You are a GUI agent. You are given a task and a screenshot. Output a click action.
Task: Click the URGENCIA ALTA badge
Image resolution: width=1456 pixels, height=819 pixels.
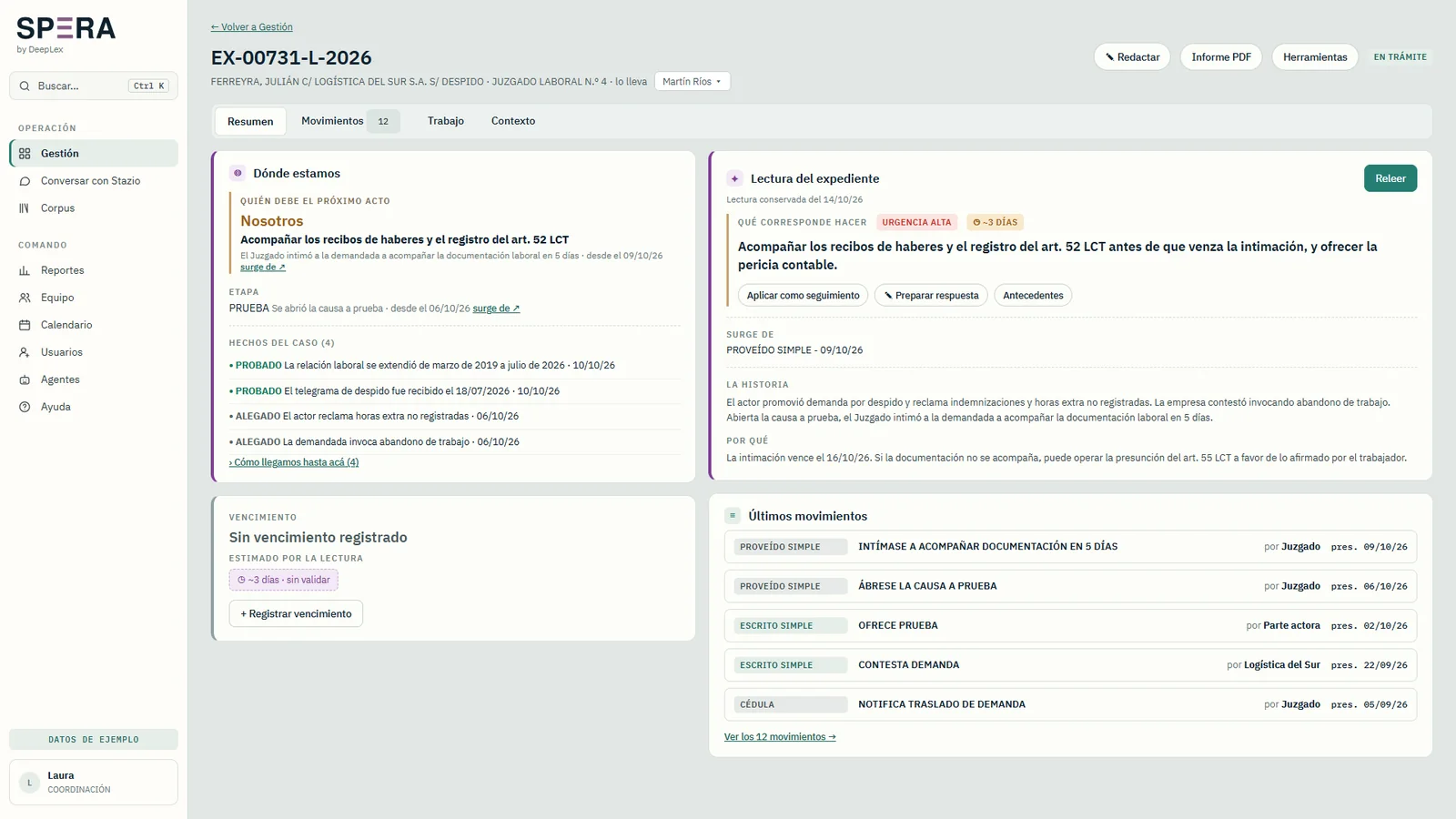[916, 222]
